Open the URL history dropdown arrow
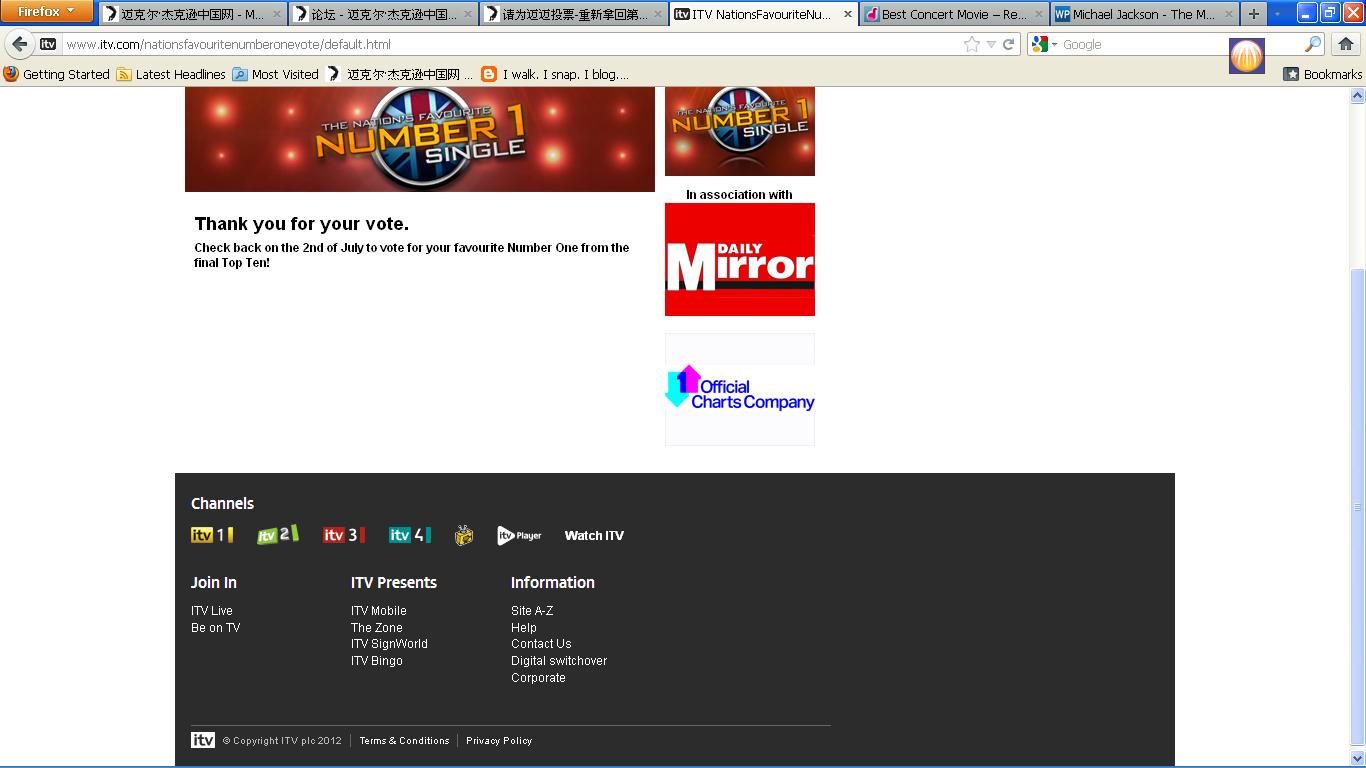This screenshot has width=1366, height=768. pyautogui.click(x=991, y=44)
